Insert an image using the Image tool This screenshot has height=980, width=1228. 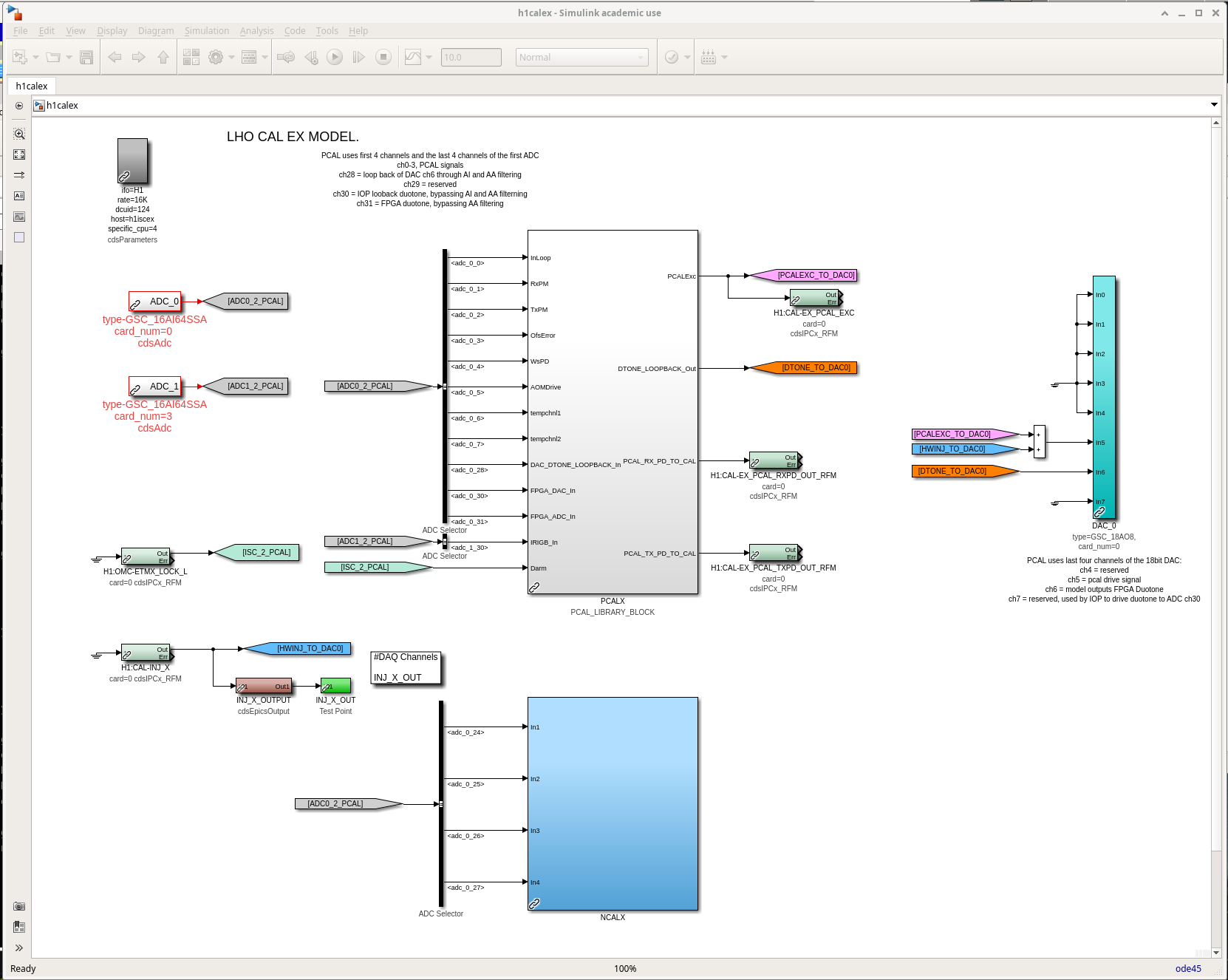click(x=19, y=217)
